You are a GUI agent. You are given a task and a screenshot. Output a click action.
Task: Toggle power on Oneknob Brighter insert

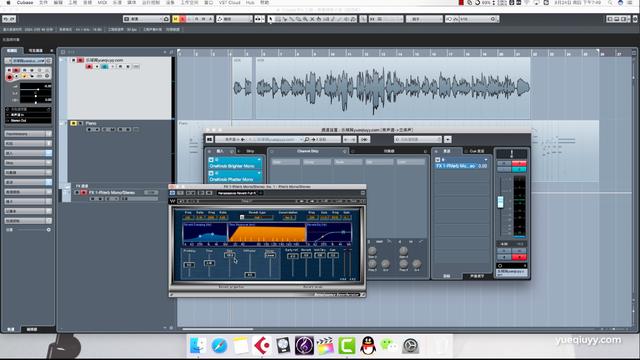point(211,160)
